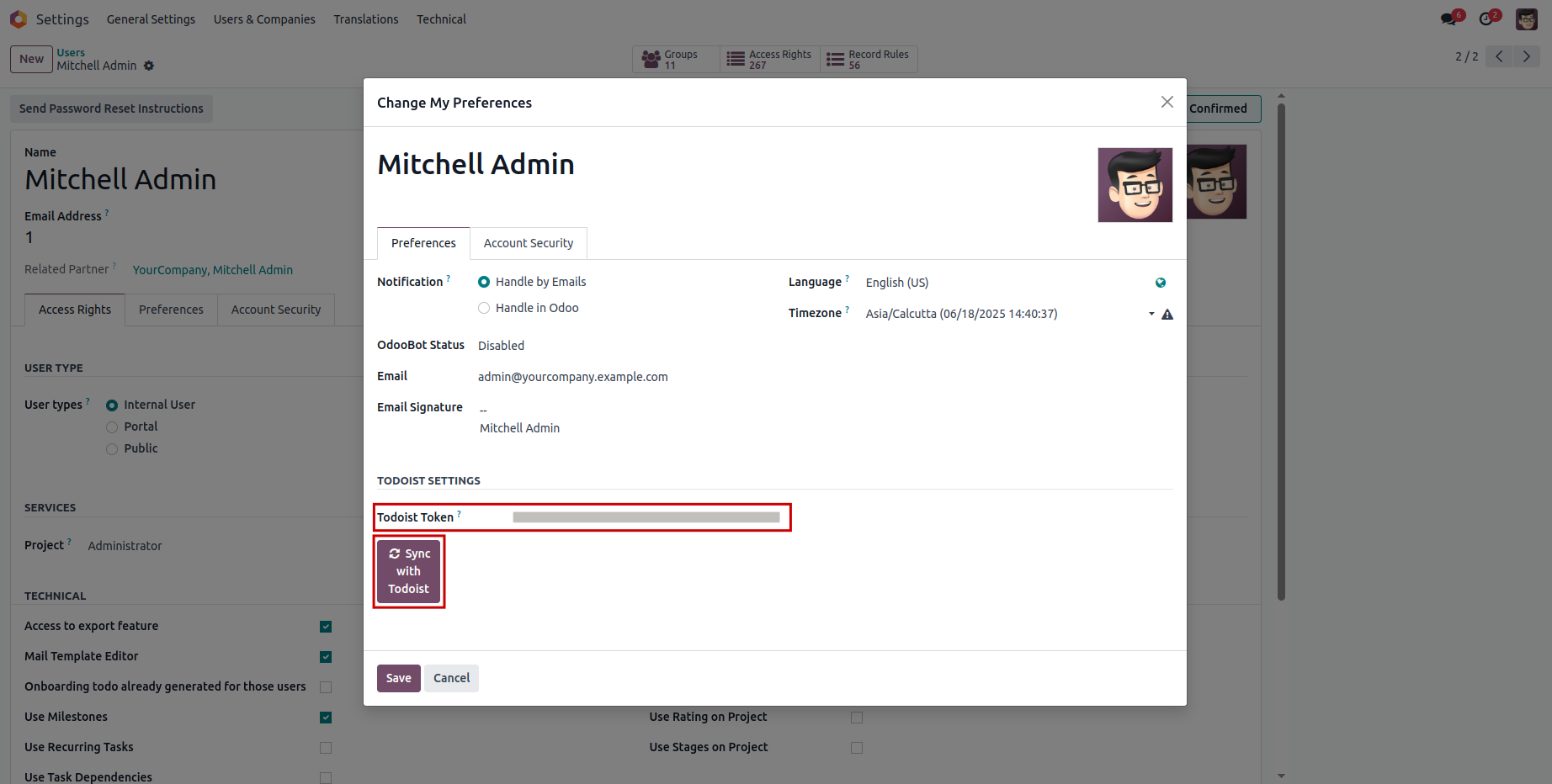Toggle Onboarding todo already generated checkbox

326,687
